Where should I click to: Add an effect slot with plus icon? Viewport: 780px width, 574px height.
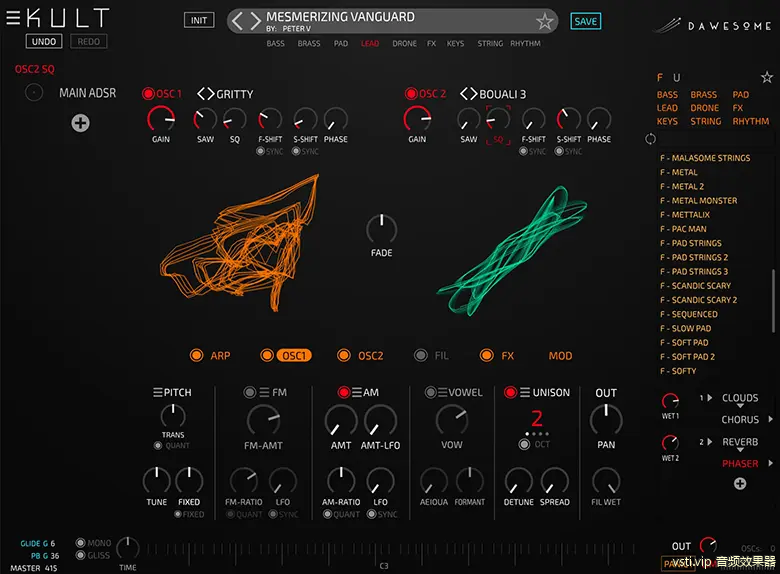tap(740, 484)
